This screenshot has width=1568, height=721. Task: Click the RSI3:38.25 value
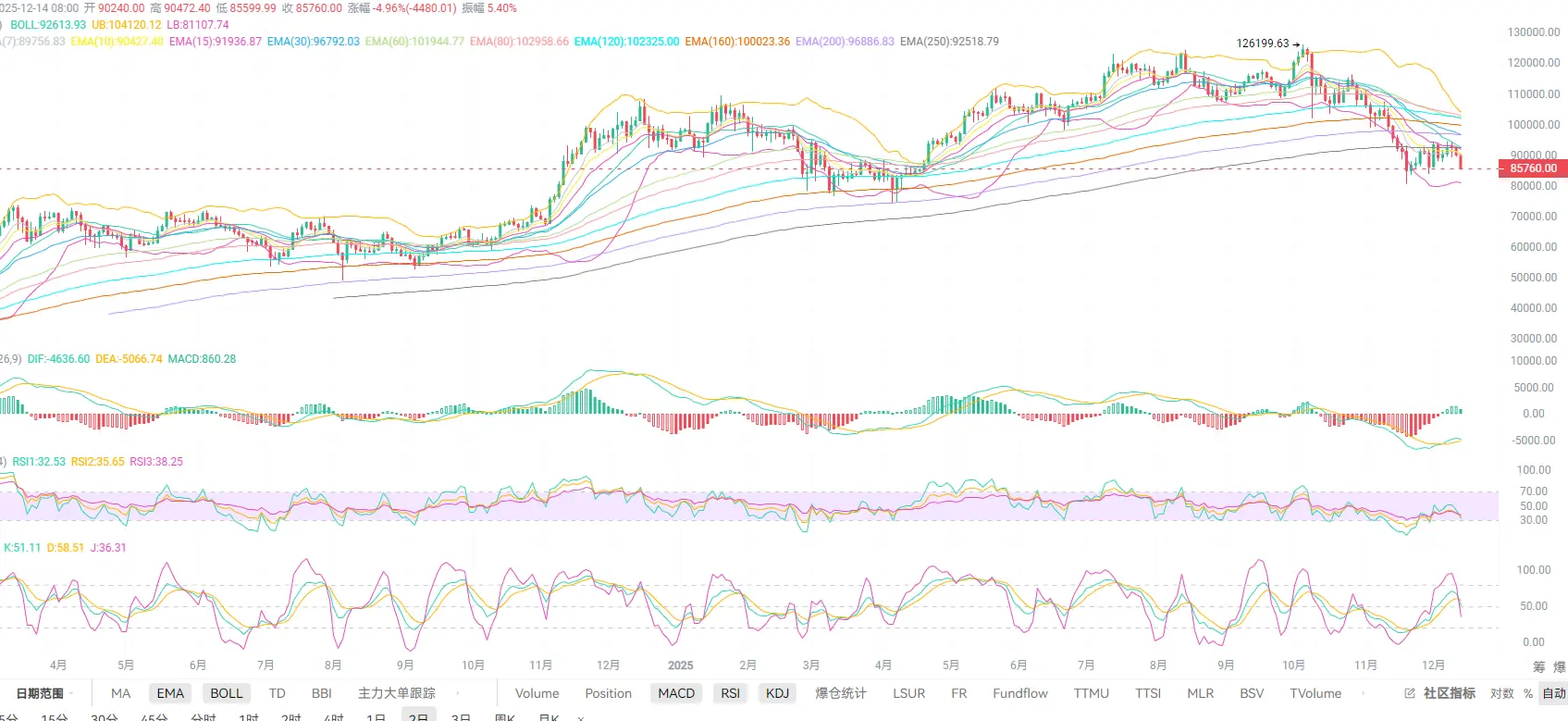coord(157,462)
